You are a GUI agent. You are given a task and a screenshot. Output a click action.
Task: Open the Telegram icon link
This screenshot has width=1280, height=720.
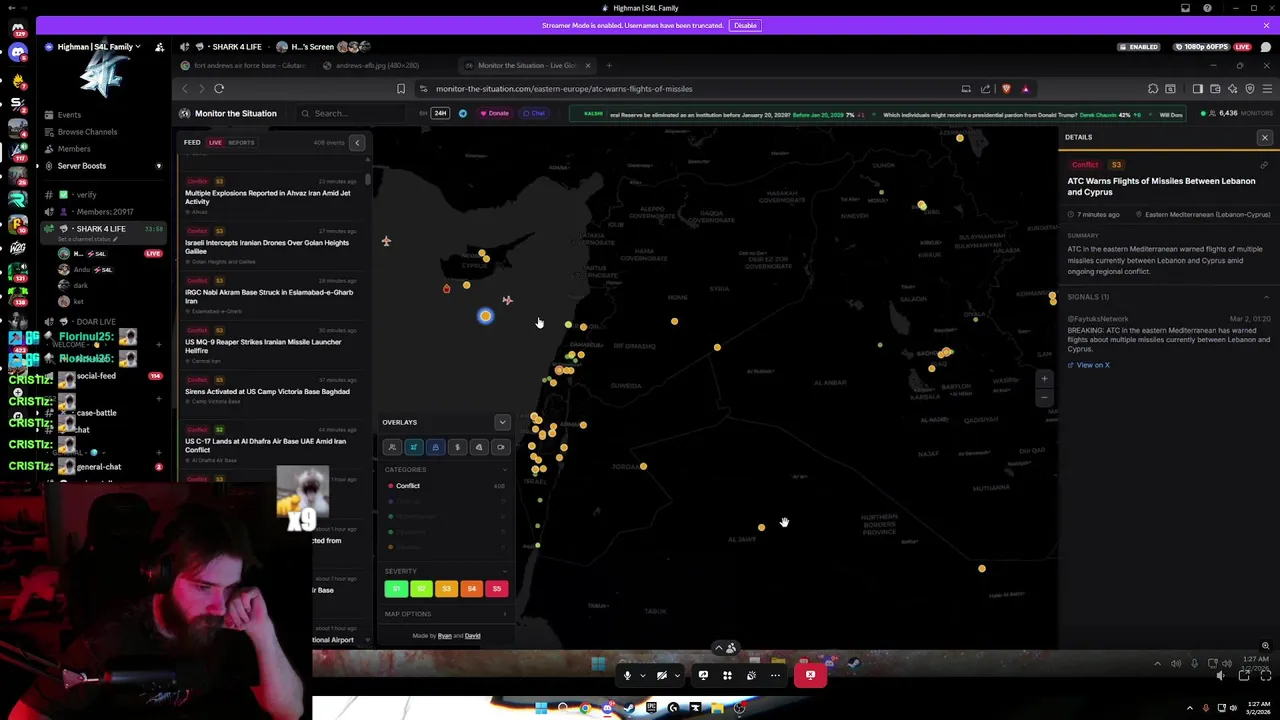coord(462,113)
